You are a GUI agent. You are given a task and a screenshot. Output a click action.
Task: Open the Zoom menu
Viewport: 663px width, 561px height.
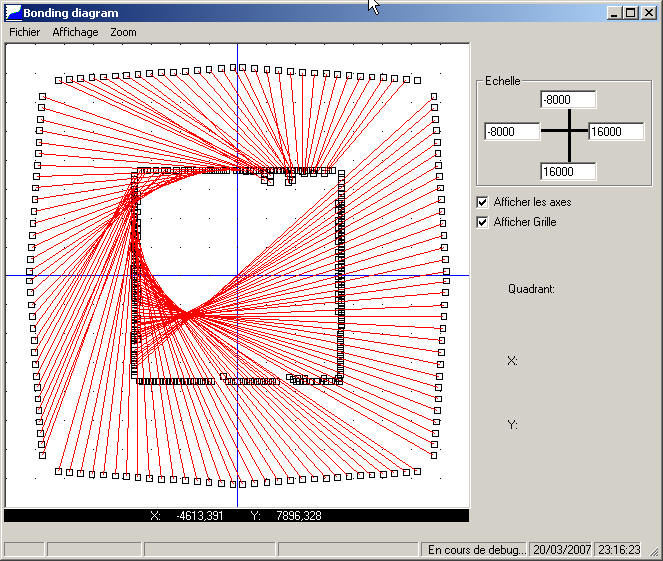[x=123, y=32]
